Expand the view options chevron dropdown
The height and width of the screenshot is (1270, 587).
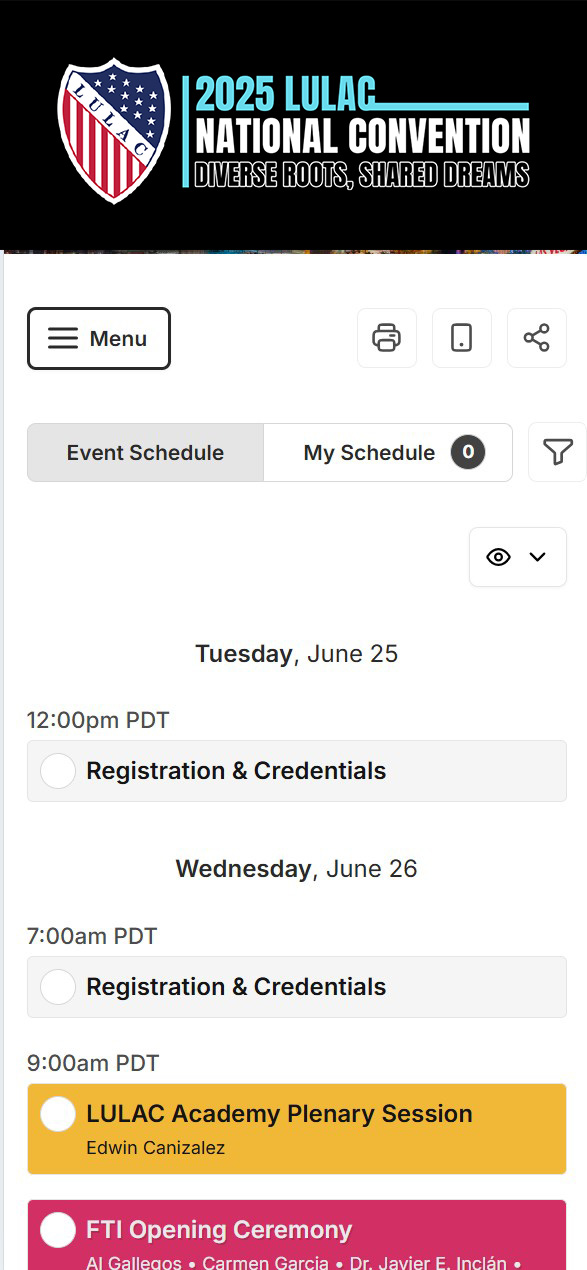coord(537,557)
